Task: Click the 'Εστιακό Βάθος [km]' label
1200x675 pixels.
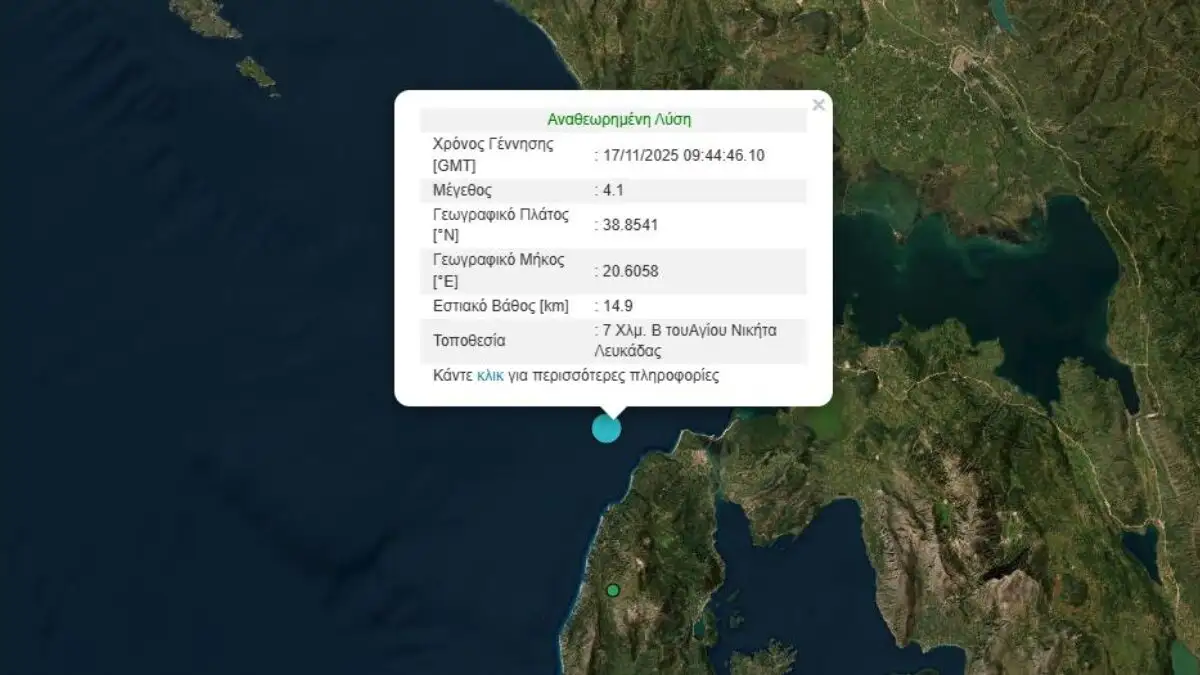Action: click(500, 306)
